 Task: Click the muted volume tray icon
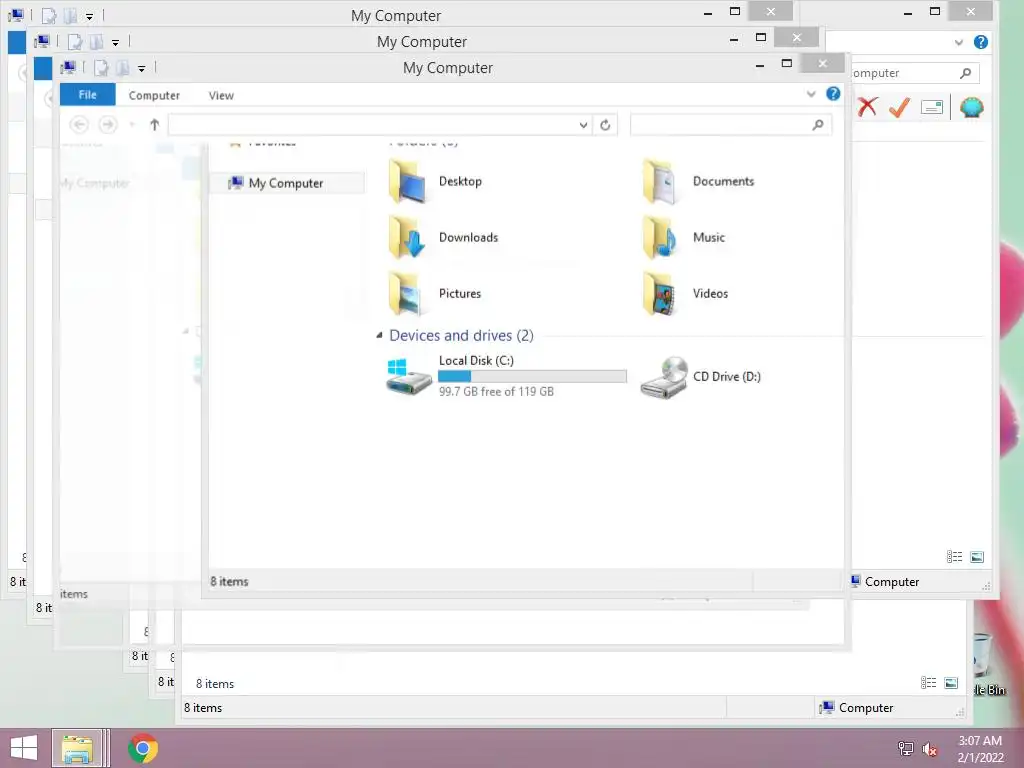[930, 749]
